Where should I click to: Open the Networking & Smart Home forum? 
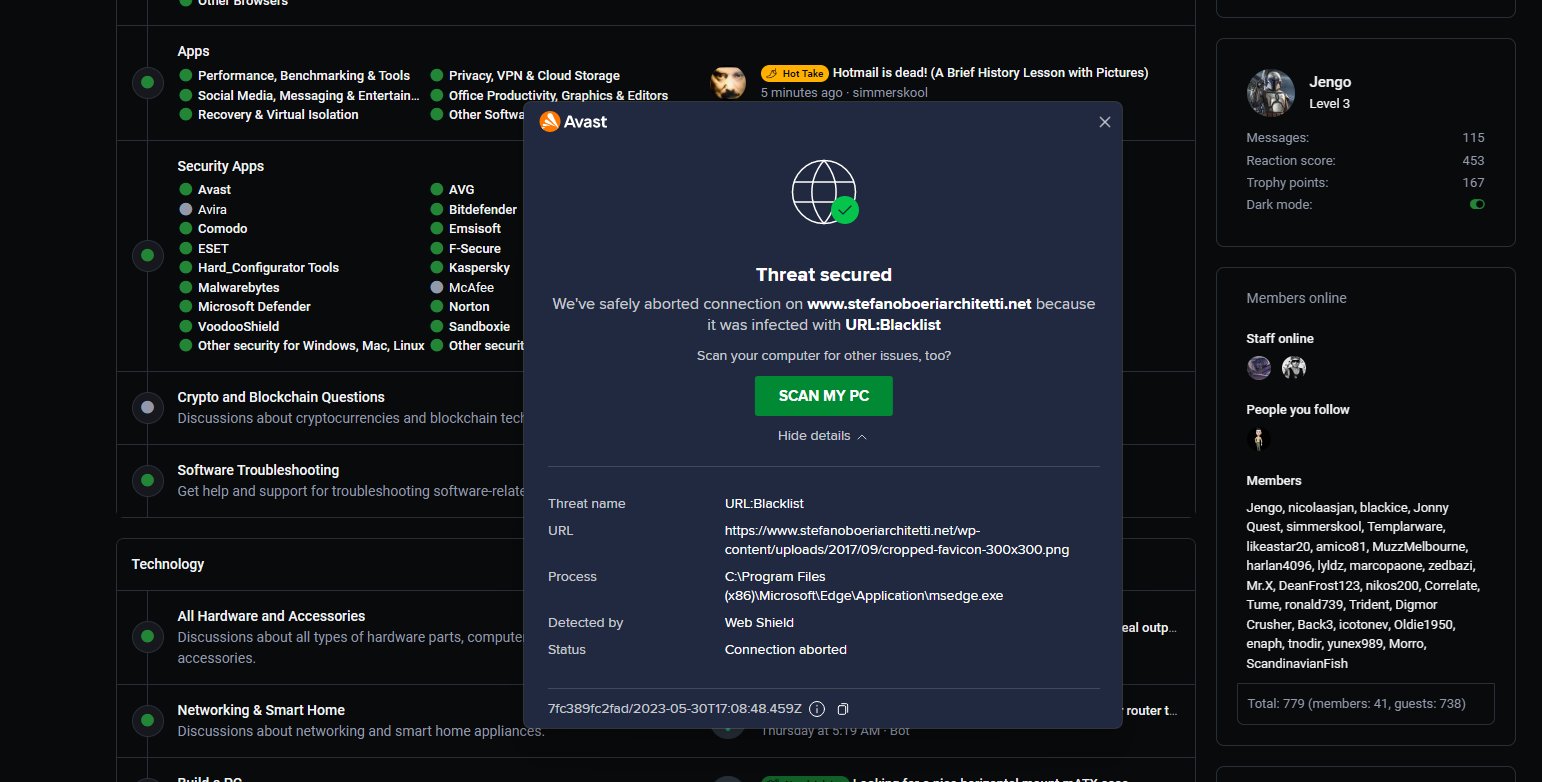(261, 710)
